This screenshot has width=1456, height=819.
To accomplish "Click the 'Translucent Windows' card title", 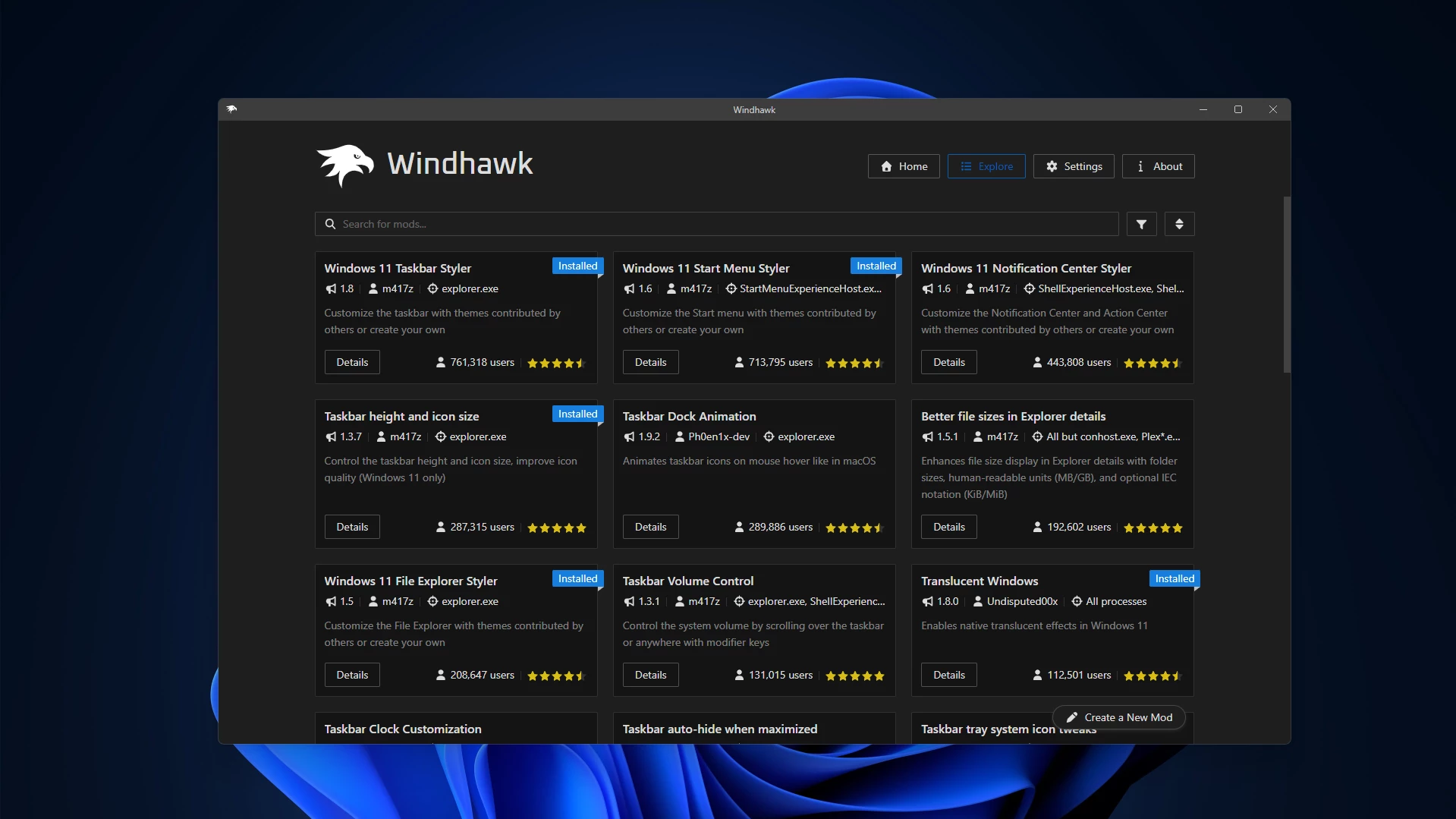I will click(x=980, y=581).
